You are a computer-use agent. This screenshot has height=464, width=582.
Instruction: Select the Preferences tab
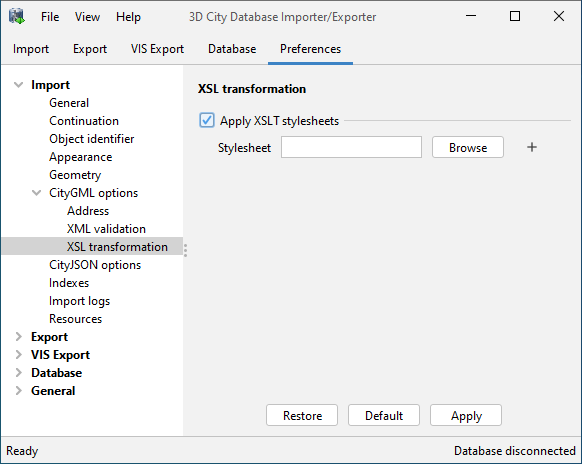(310, 49)
